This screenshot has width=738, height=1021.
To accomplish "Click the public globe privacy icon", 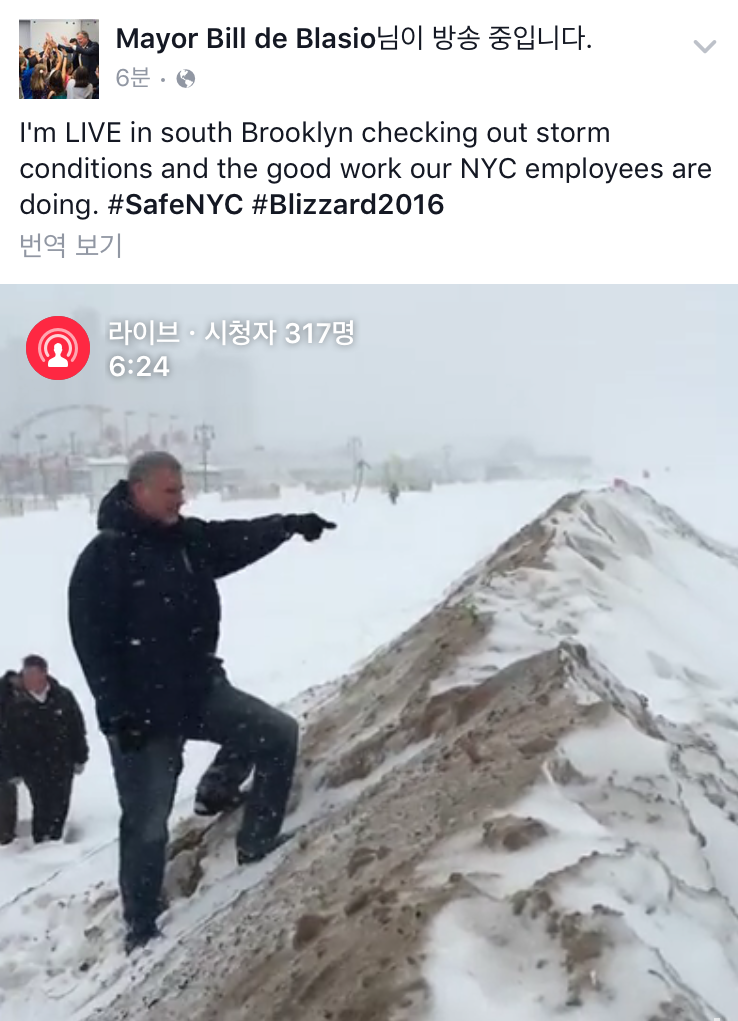I will (x=186, y=79).
